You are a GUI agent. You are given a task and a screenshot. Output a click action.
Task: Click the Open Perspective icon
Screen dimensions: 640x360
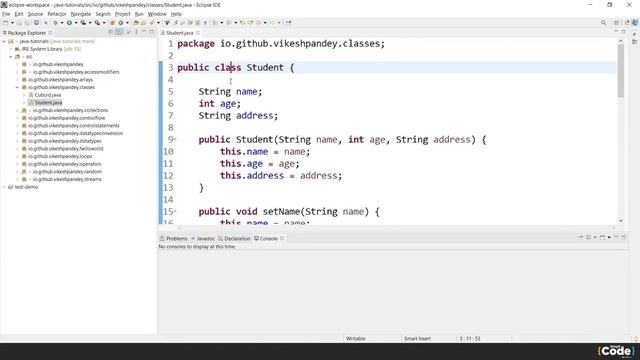616,23
